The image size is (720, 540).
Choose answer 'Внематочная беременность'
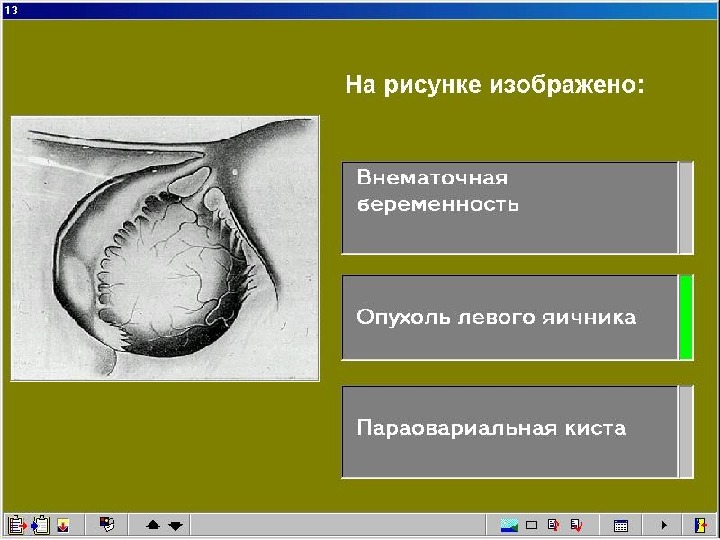click(510, 208)
